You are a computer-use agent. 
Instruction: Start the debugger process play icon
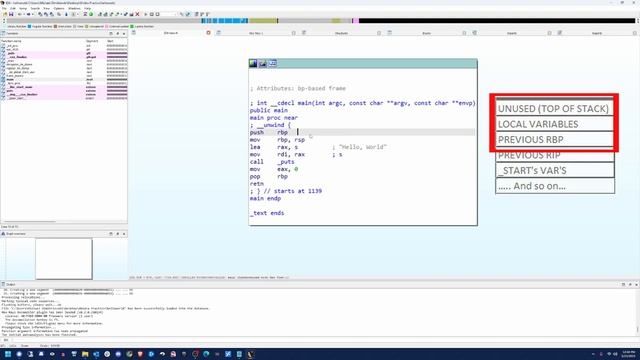146,14
